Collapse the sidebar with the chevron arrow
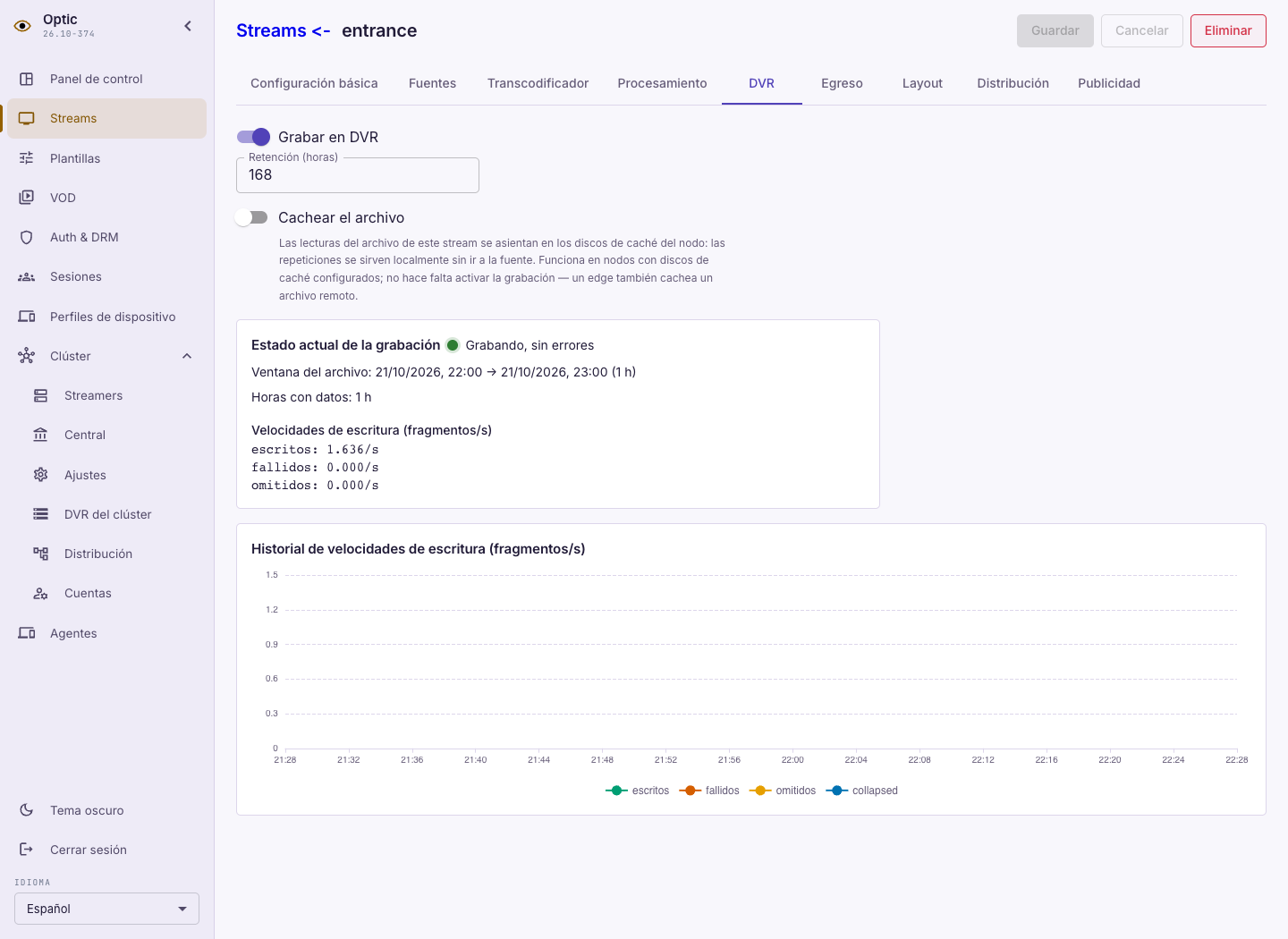 tap(188, 26)
